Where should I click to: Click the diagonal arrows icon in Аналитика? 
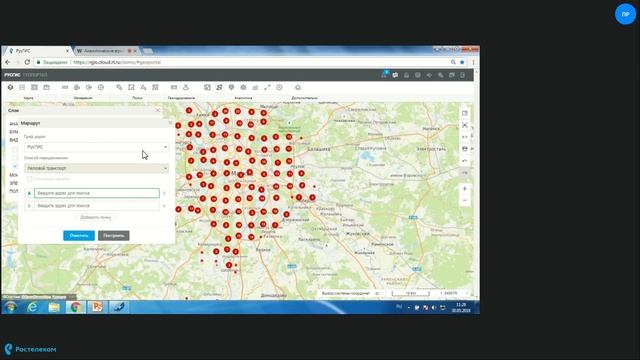pyautogui.click(x=267, y=87)
